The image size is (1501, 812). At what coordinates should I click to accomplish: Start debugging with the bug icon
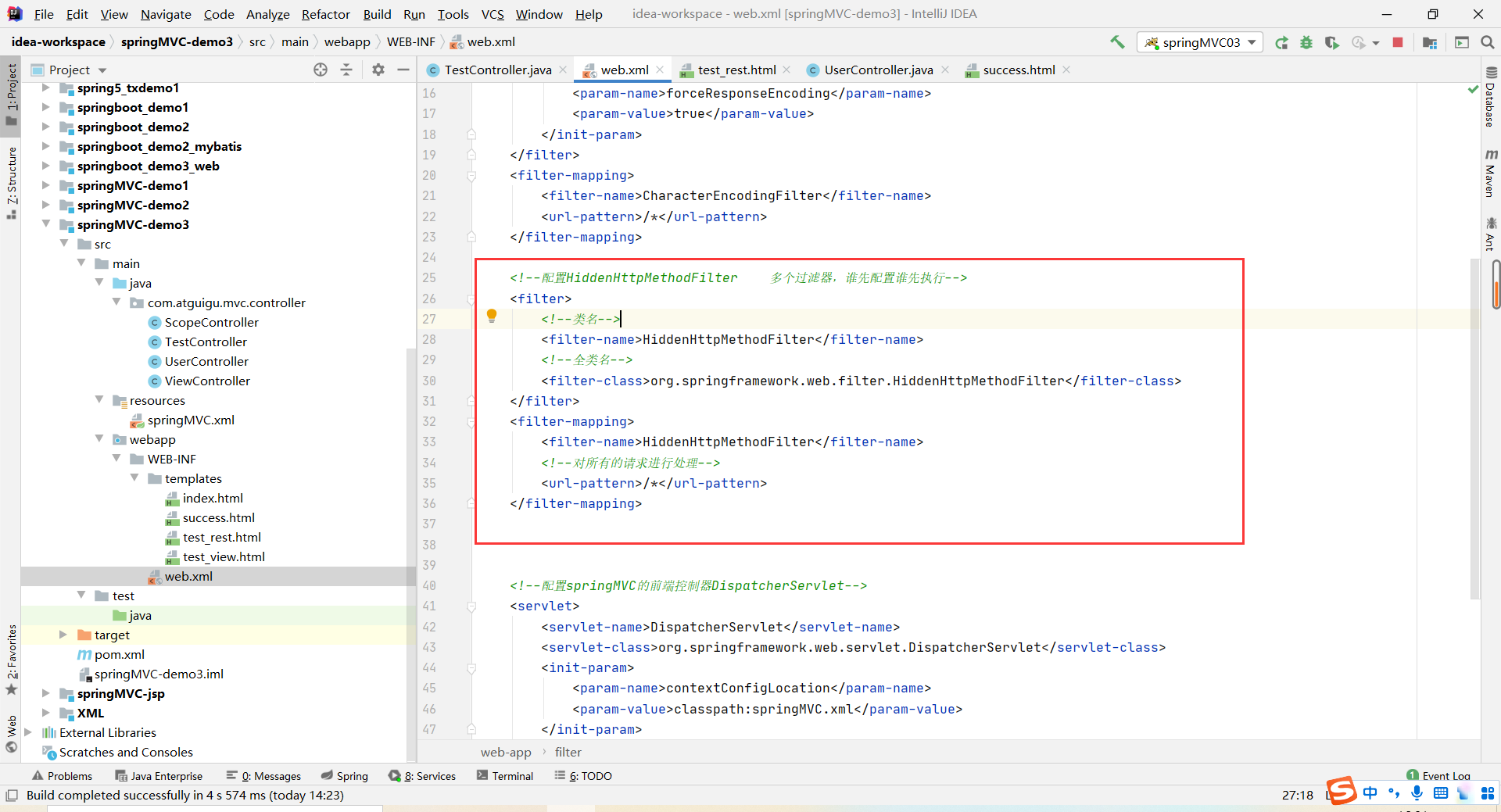pyautogui.click(x=1306, y=42)
